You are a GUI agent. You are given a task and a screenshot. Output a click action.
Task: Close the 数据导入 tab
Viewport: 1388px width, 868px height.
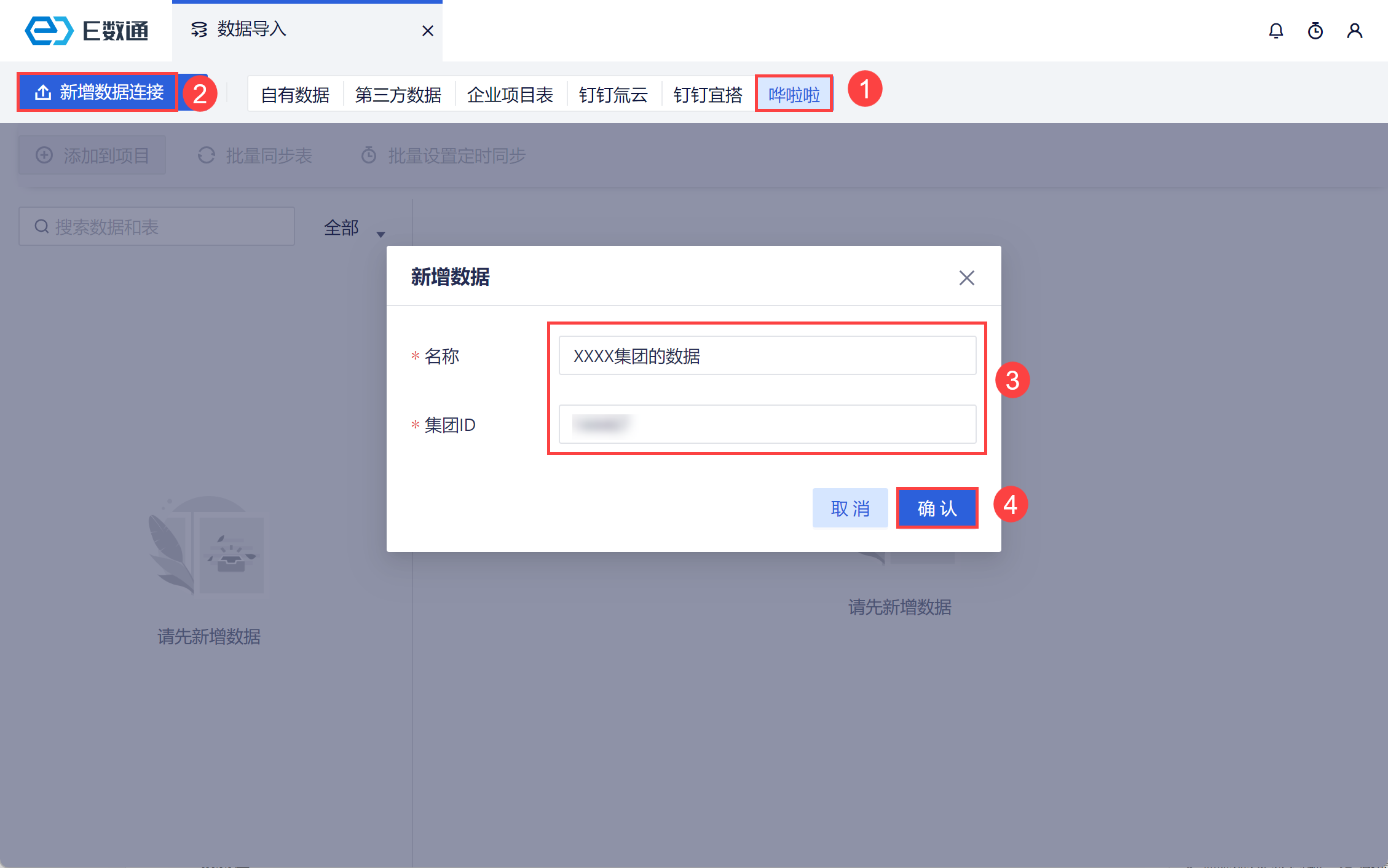click(428, 31)
